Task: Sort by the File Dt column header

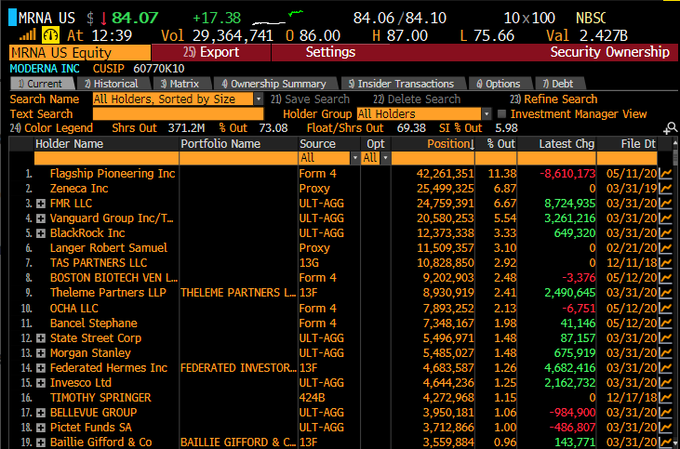Action: tap(628, 144)
